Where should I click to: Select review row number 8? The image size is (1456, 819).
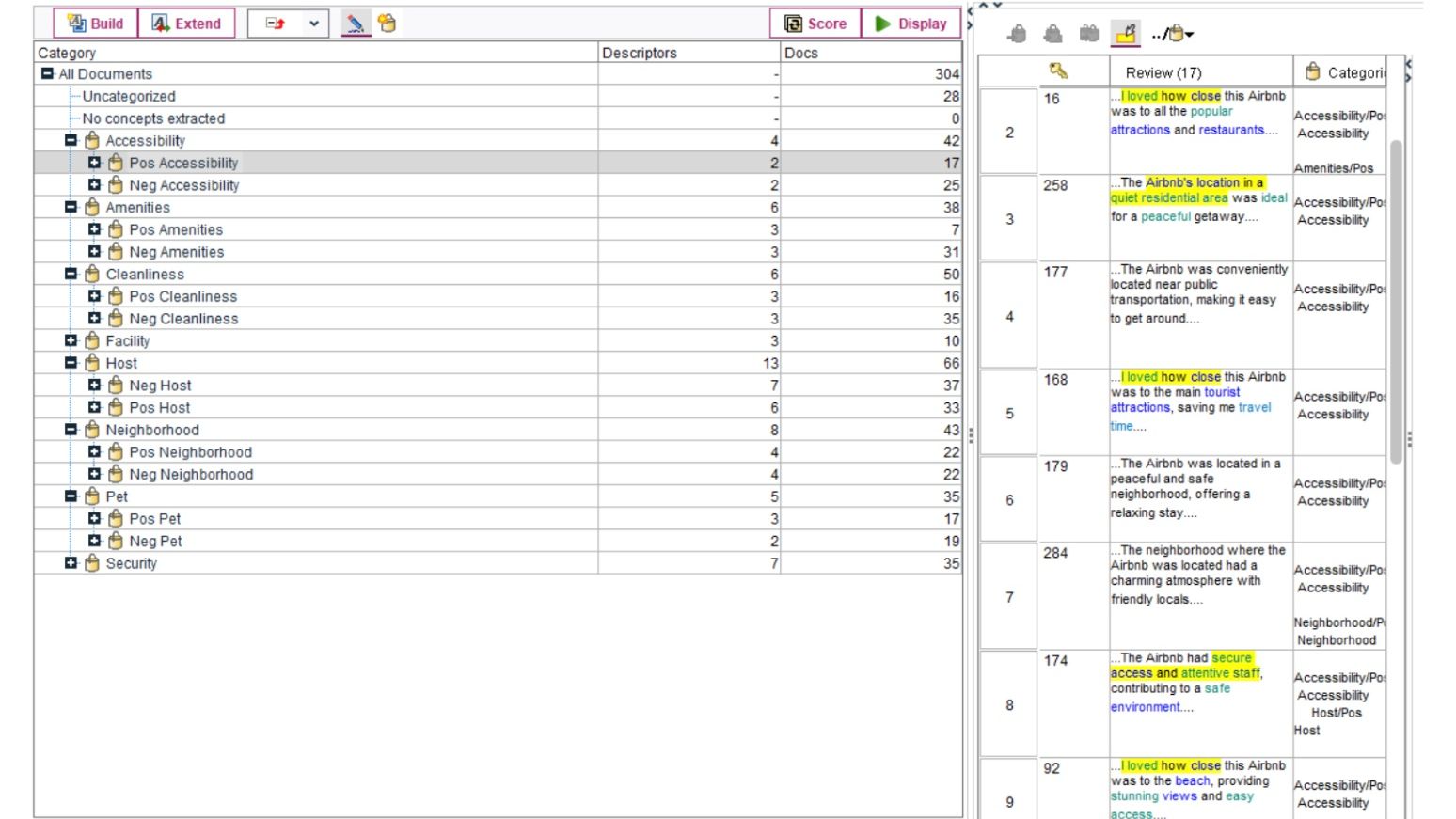point(1009,704)
